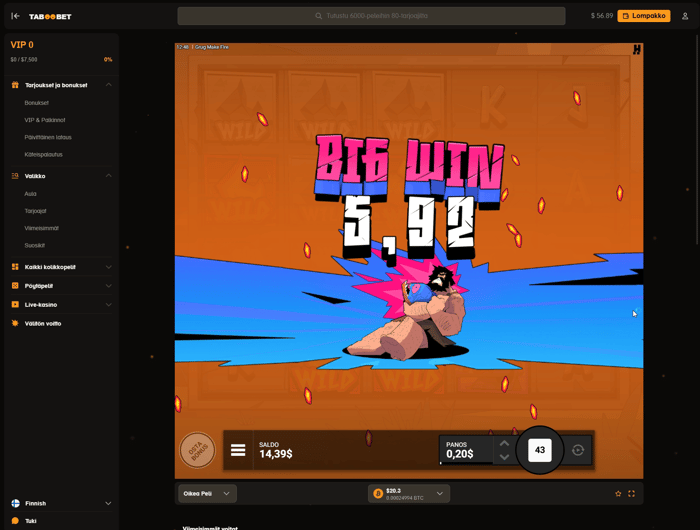Open the user profile icon
The image size is (700, 530).
[685, 16]
